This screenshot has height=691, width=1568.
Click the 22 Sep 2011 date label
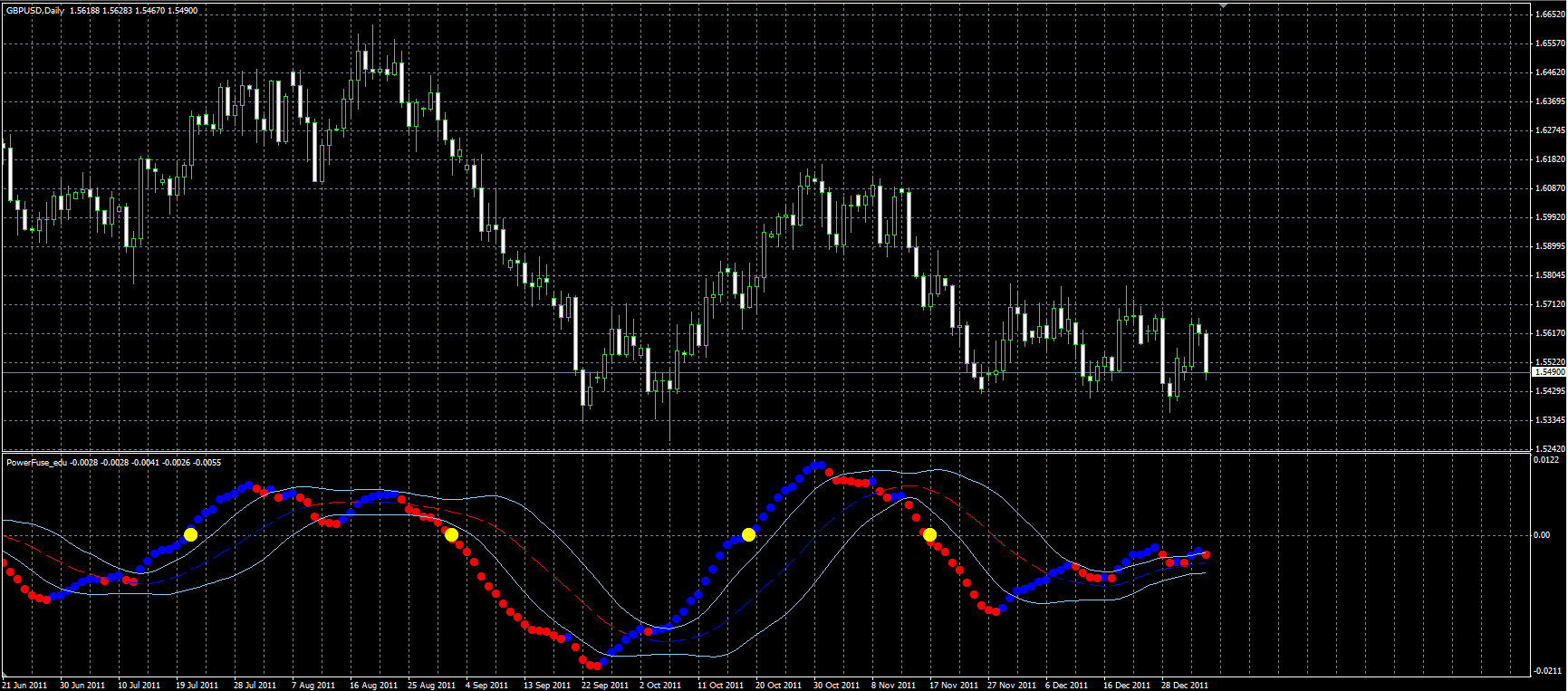(x=605, y=686)
